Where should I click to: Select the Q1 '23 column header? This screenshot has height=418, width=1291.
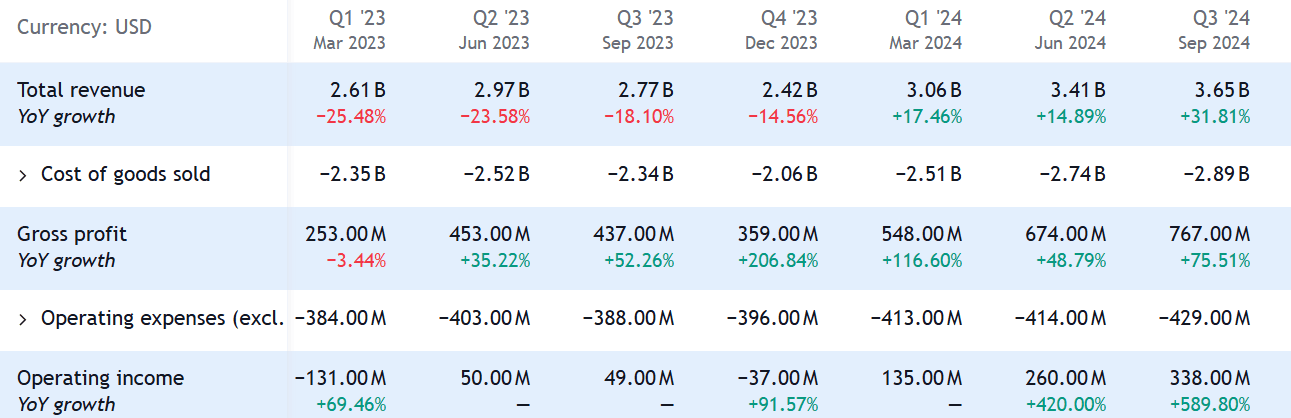(x=350, y=29)
